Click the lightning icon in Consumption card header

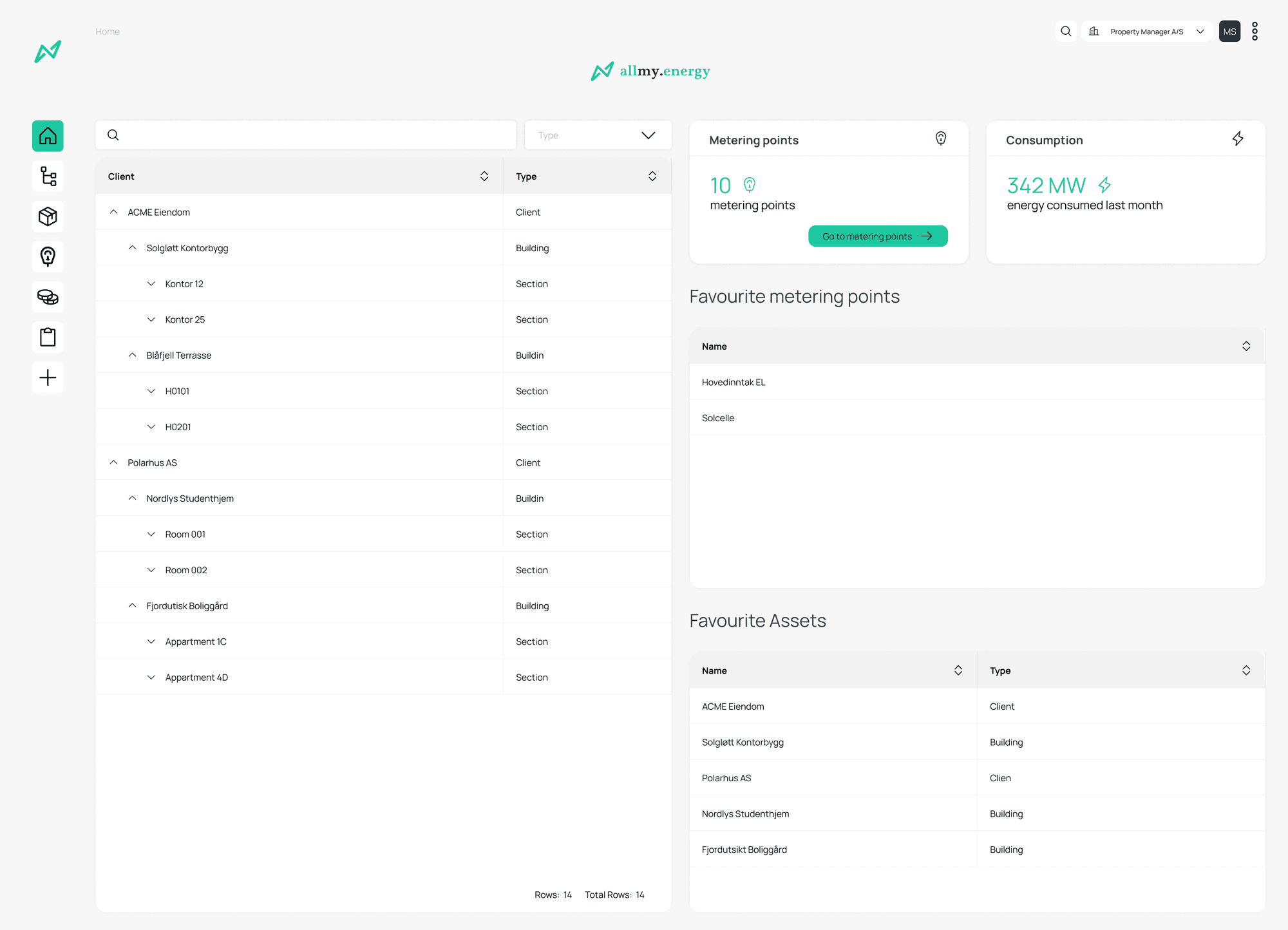pyautogui.click(x=1238, y=138)
